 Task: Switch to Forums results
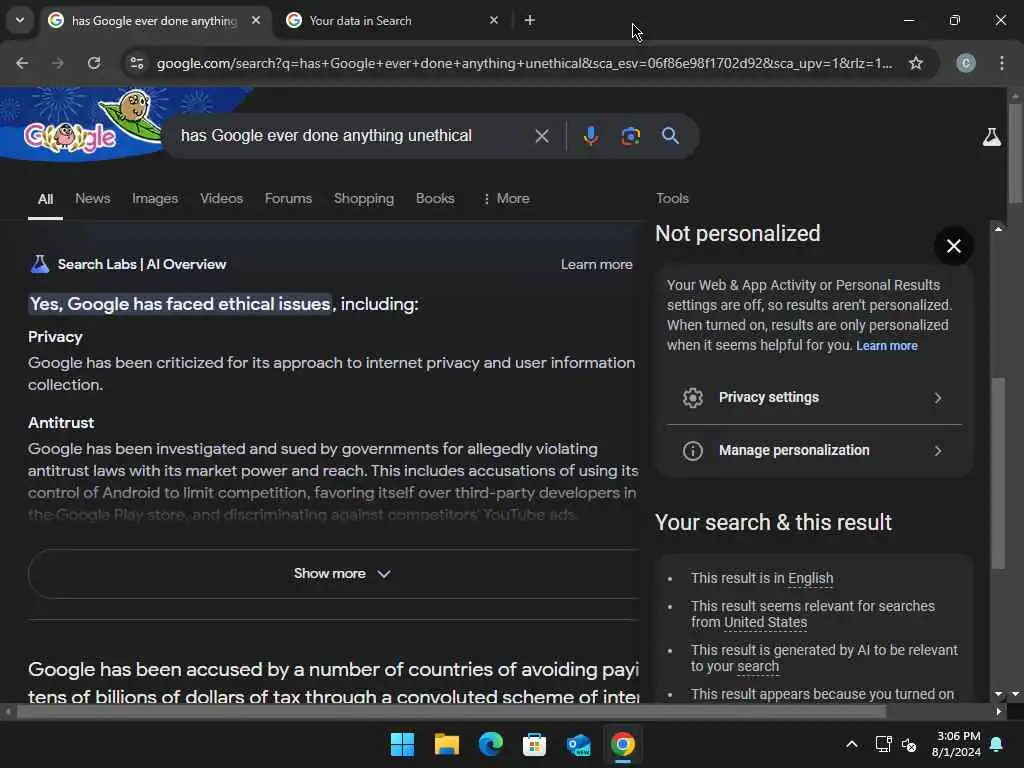pos(288,199)
